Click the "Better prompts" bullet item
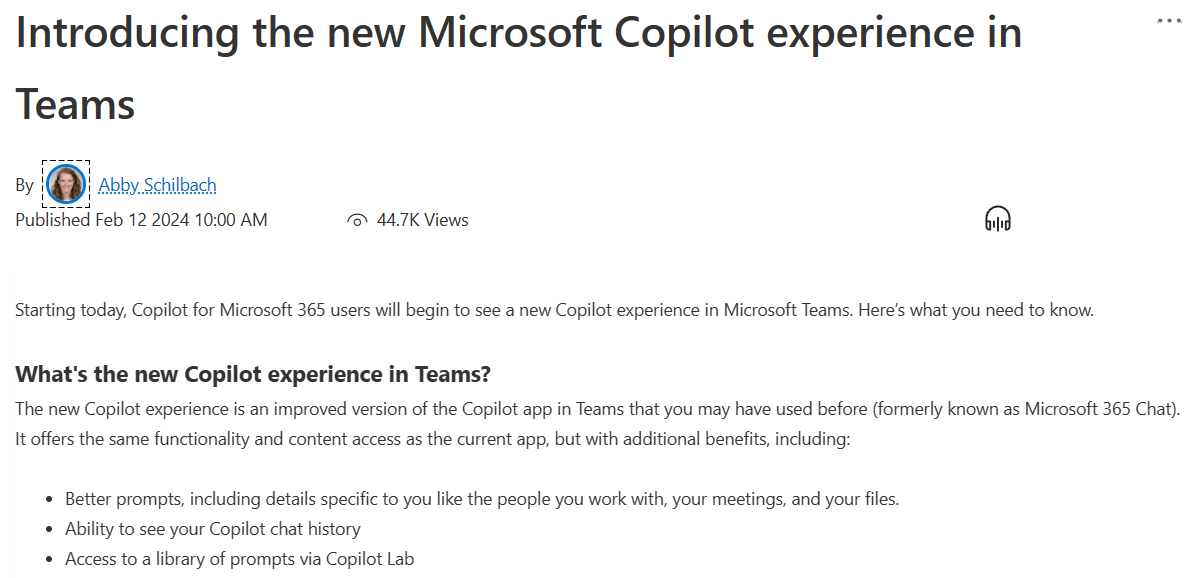 coord(482,499)
